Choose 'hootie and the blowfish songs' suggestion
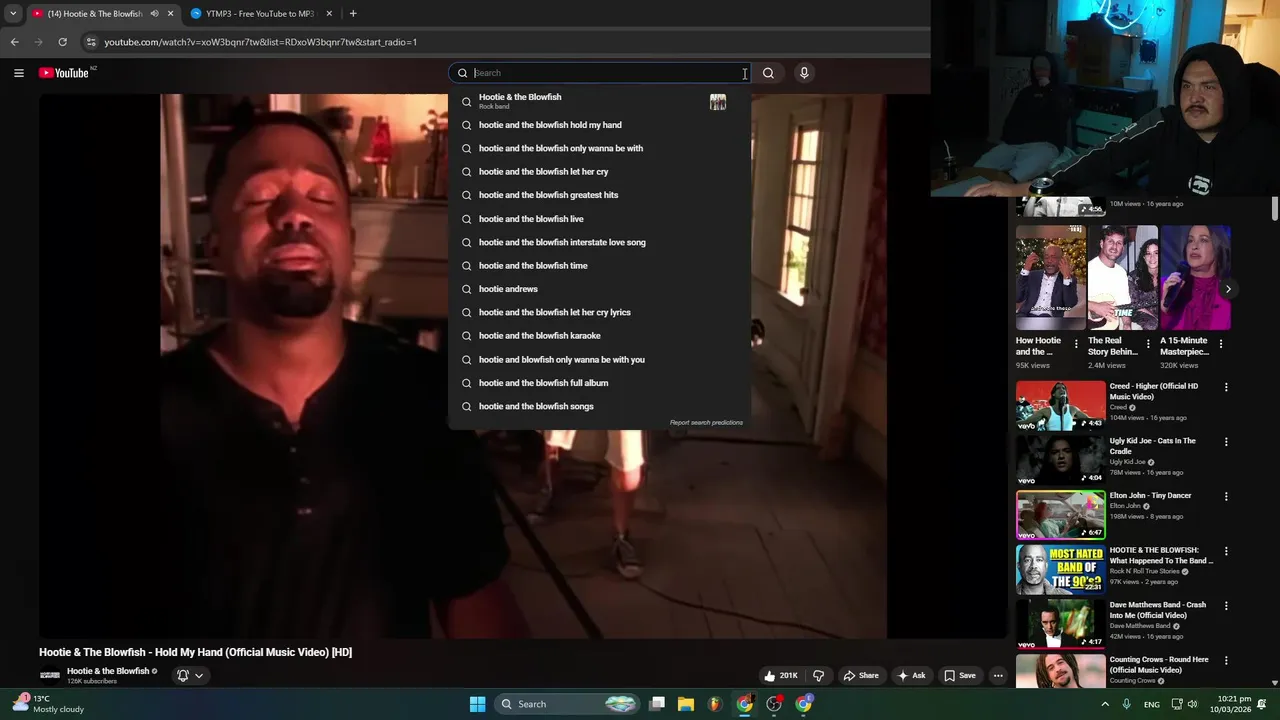Screen dimensions: 1280x720 click(599, 406)
